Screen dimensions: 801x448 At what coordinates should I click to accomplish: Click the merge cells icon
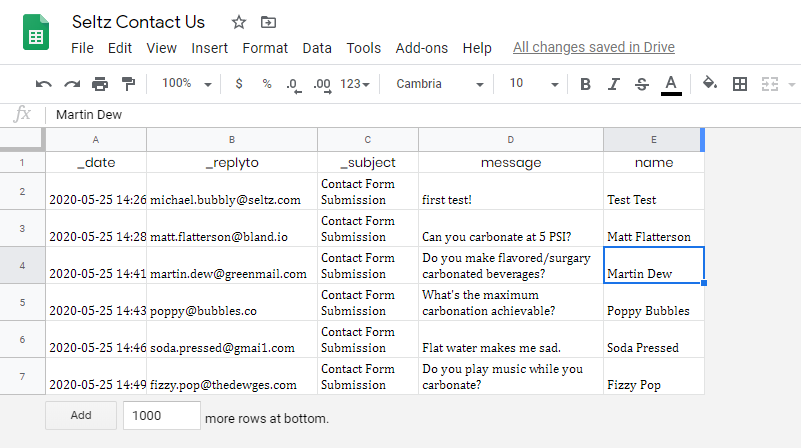(770, 84)
